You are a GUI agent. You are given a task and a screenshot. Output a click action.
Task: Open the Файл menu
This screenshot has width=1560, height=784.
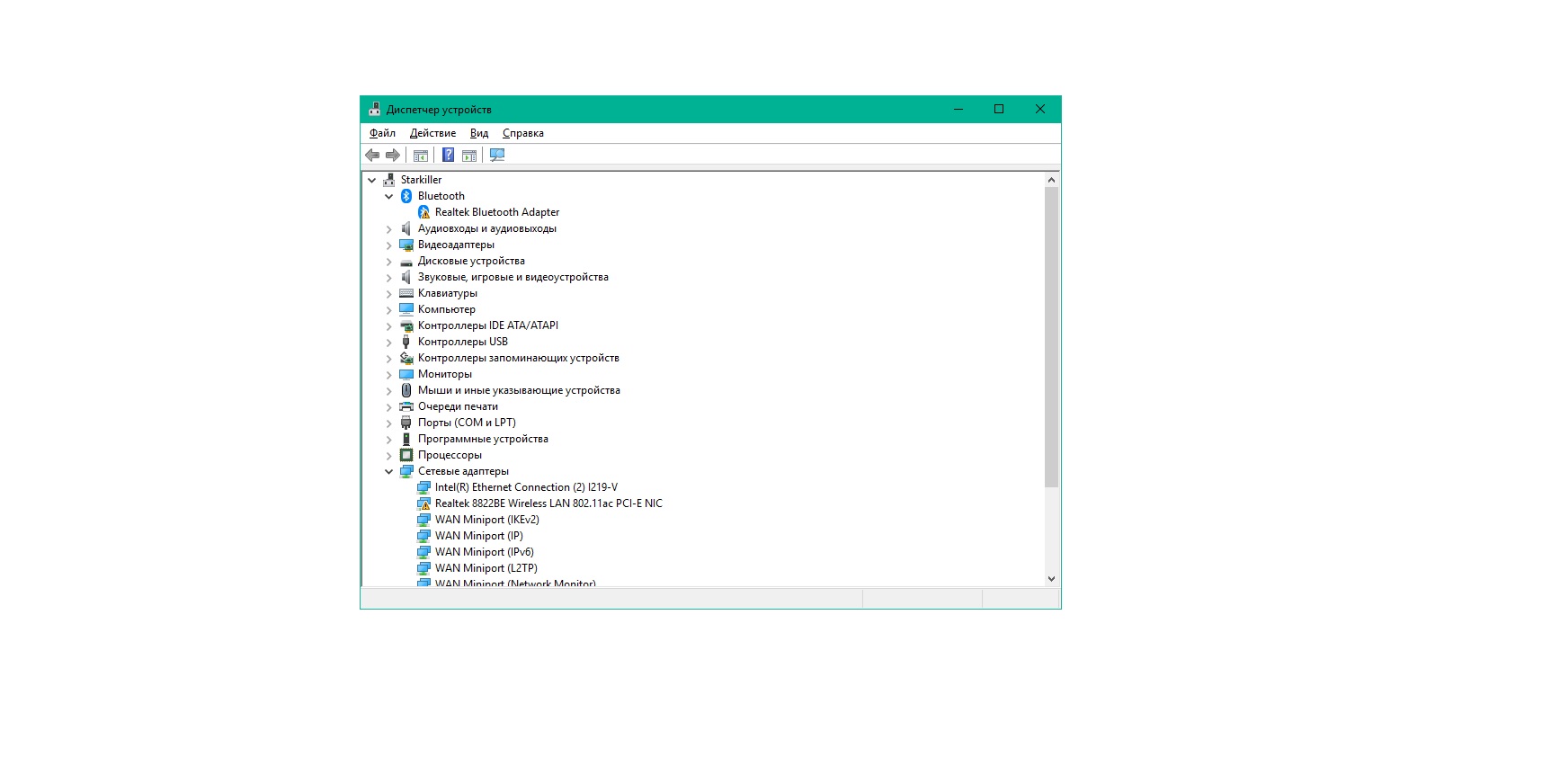(x=382, y=133)
